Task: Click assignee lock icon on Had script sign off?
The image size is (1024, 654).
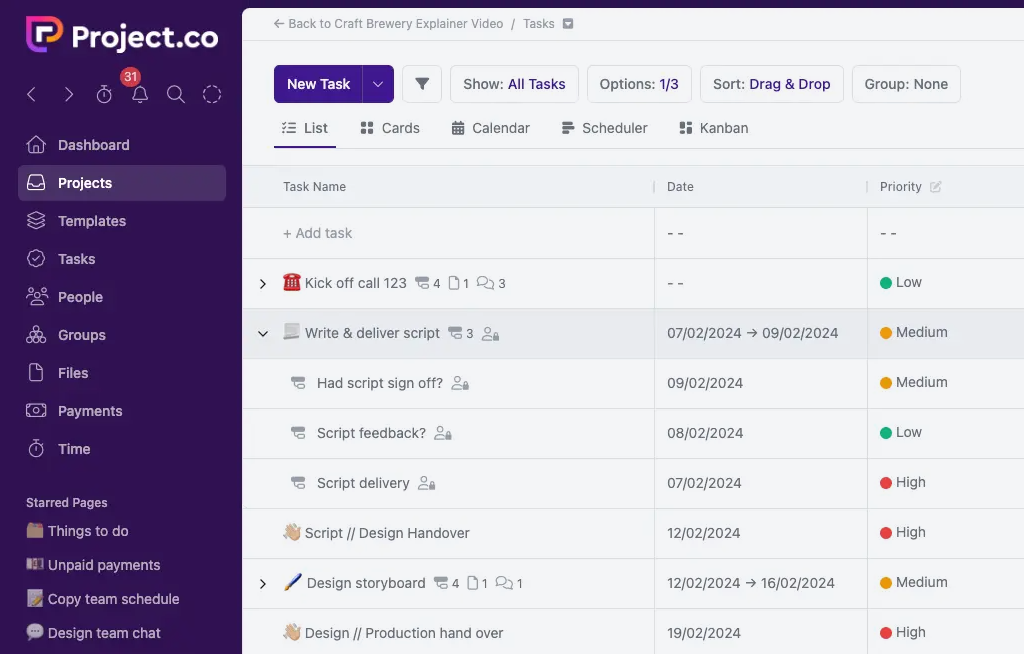Action: [460, 384]
